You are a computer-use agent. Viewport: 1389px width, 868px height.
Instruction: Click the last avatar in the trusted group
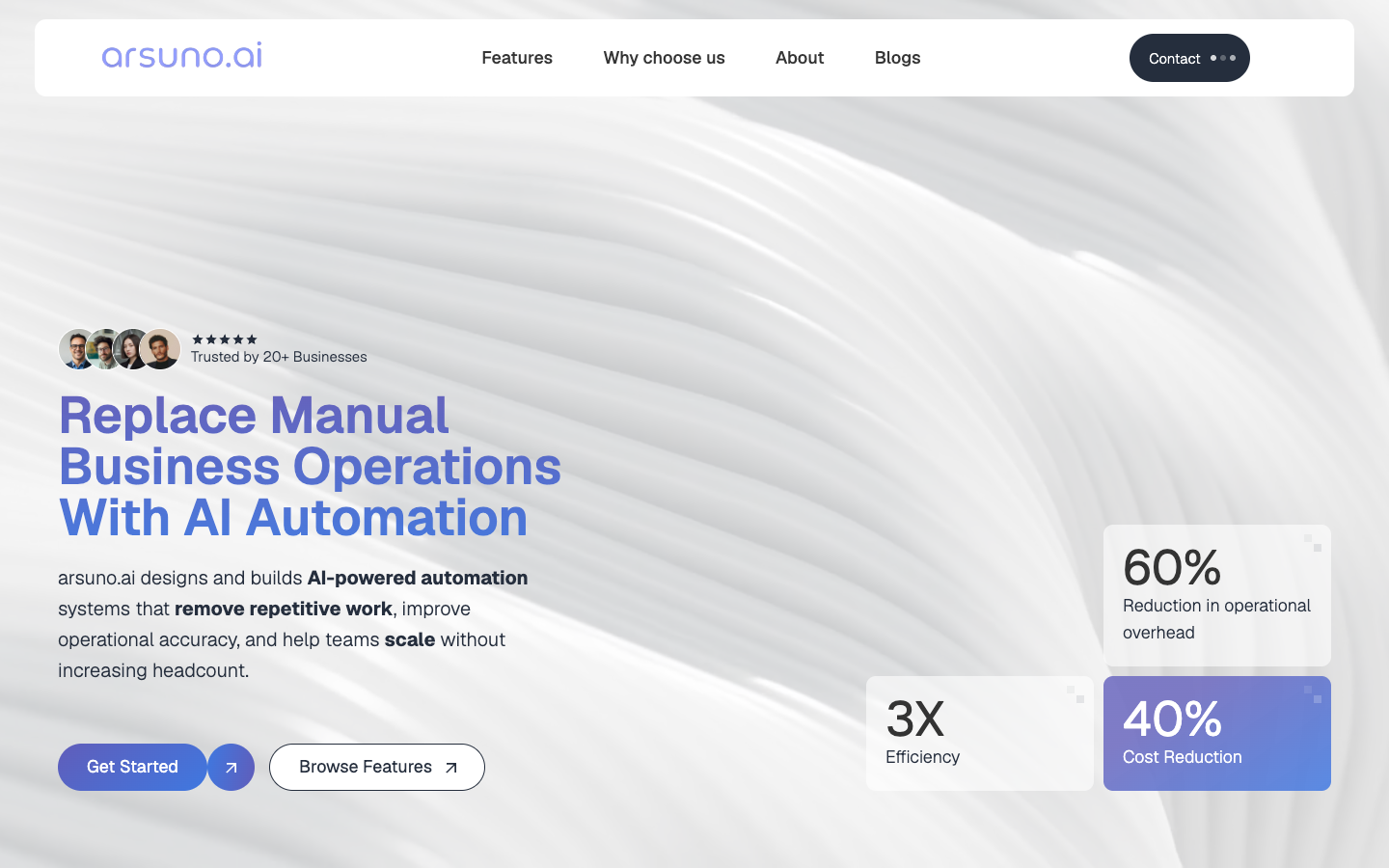pos(160,349)
